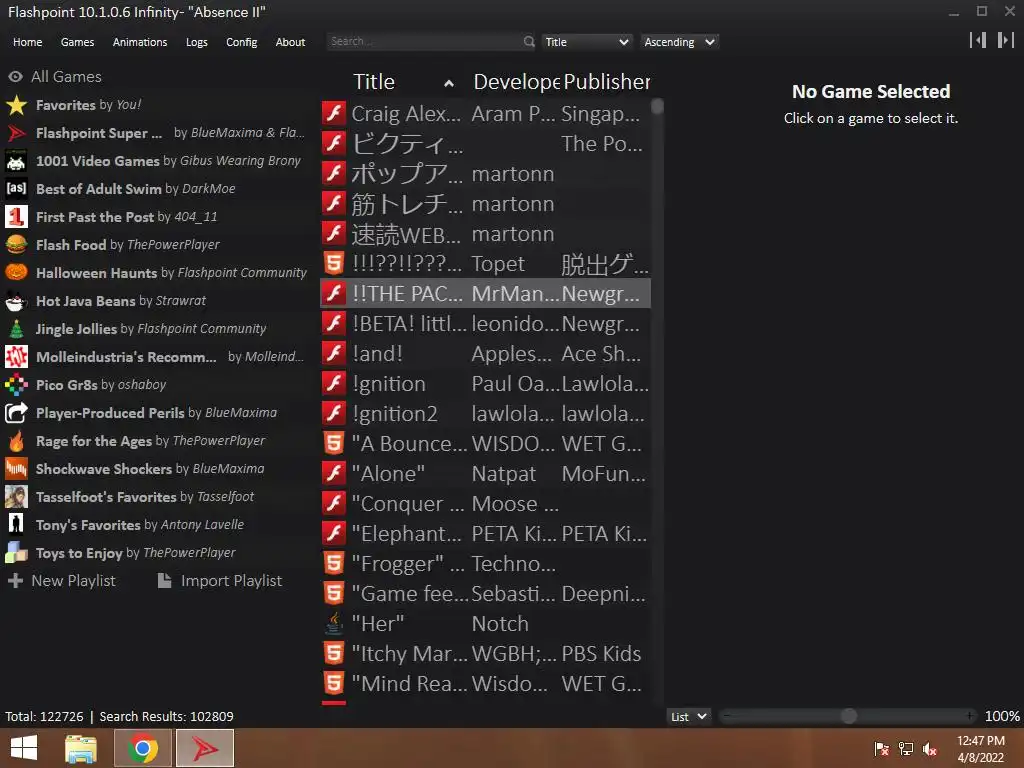Click the Player-Produced Perils share icon

click(16, 413)
